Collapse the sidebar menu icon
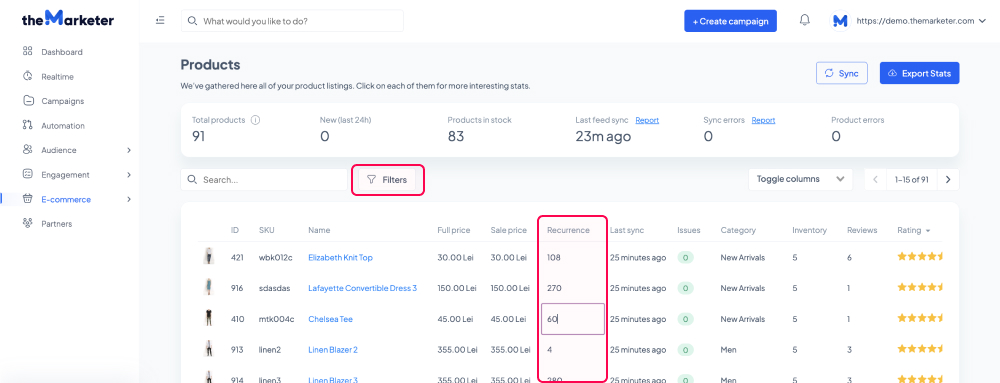 point(160,20)
